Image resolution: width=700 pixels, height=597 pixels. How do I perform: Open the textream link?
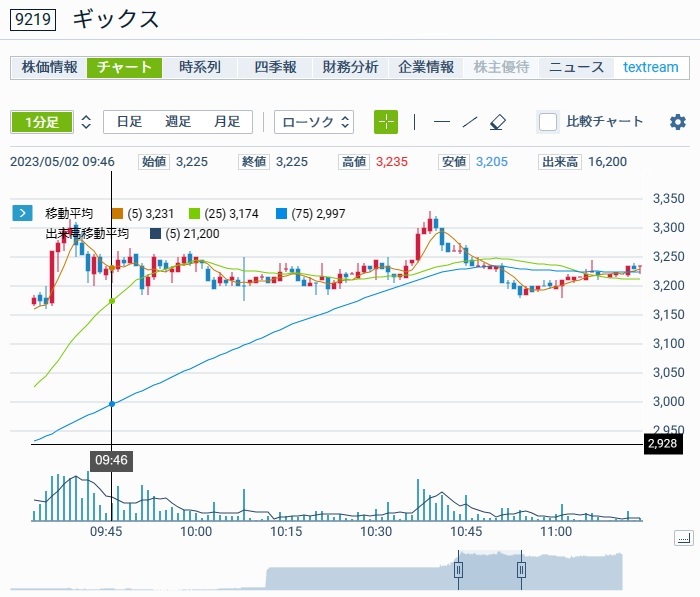[650, 67]
